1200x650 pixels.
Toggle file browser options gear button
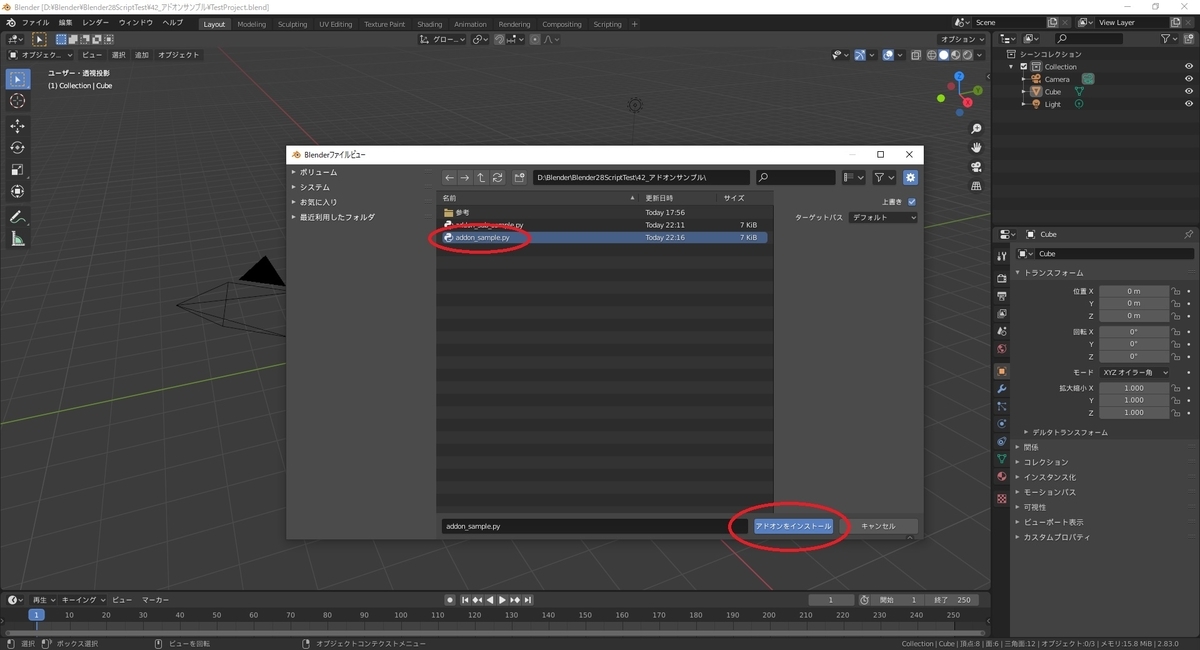pos(910,177)
